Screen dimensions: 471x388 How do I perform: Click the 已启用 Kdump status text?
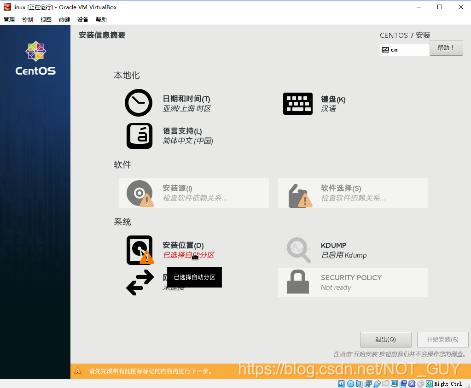point(344,255)
